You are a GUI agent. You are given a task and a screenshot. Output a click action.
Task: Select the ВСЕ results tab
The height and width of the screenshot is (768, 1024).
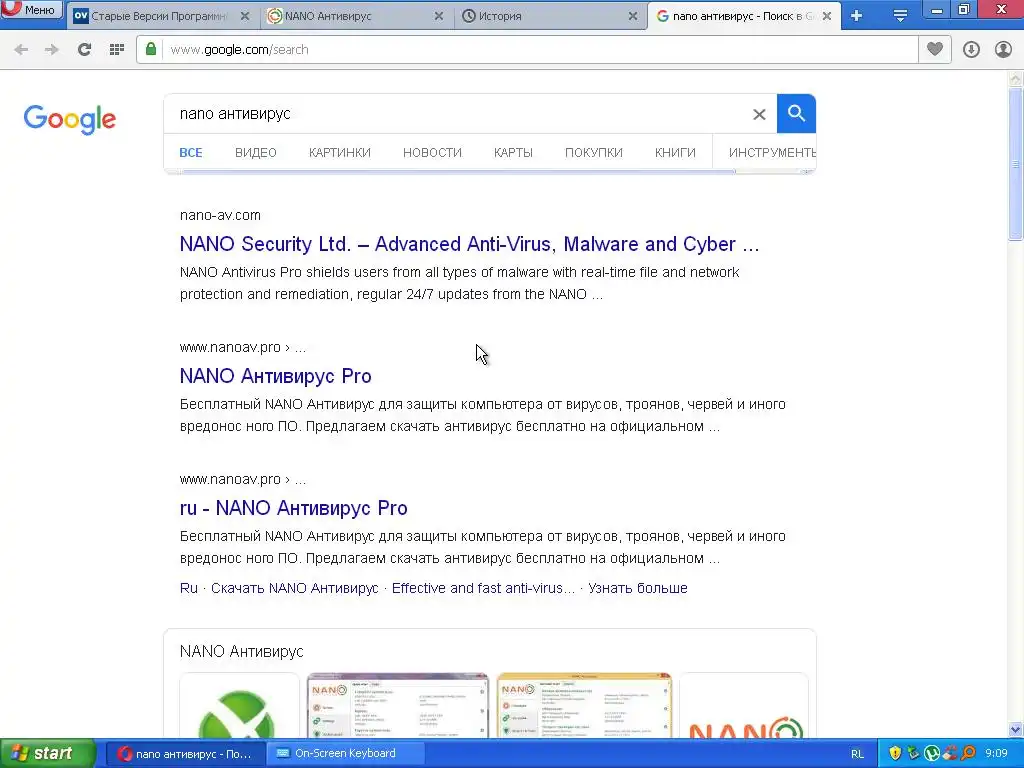tap(191, 153)
